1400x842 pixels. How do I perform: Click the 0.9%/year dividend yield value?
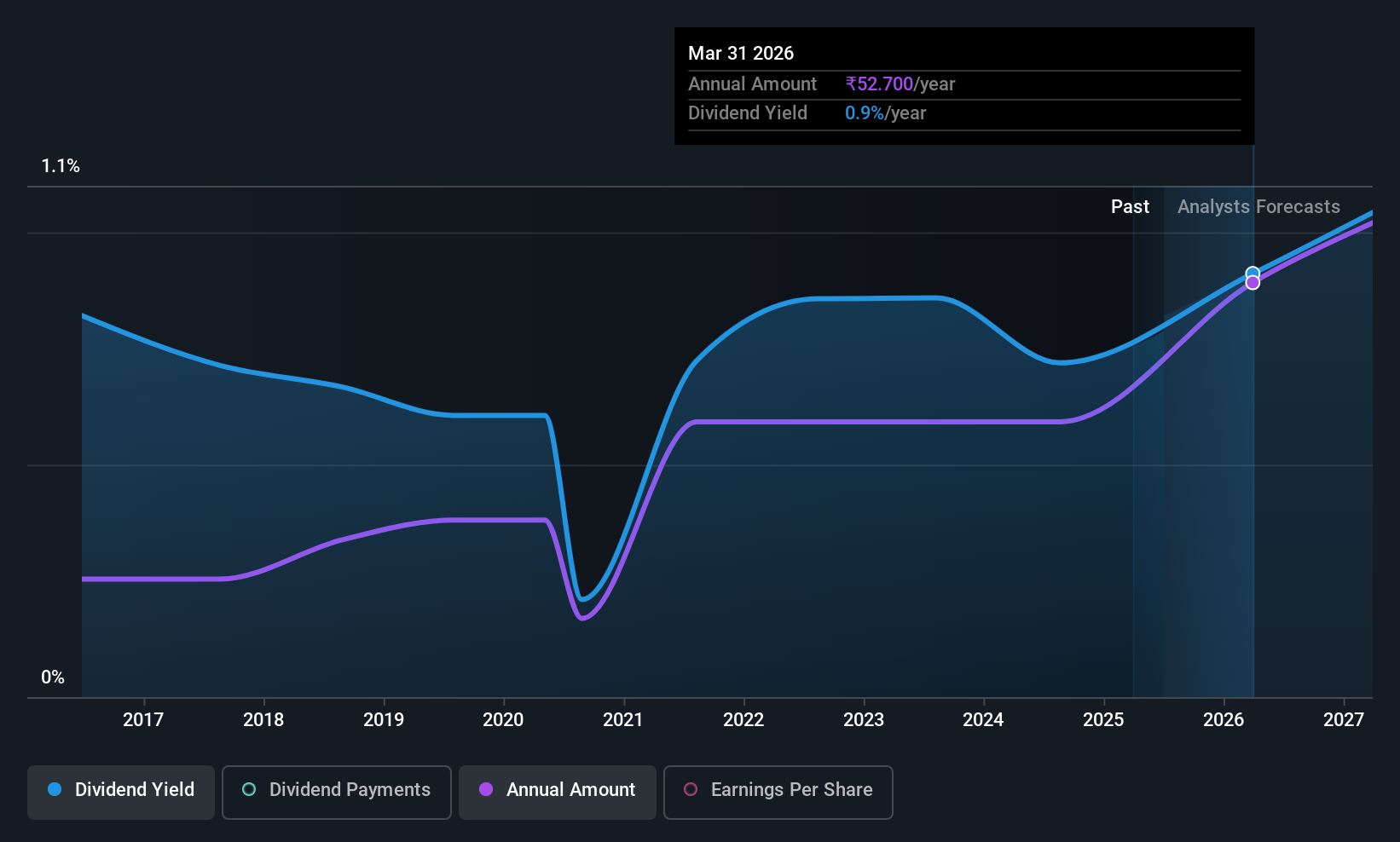885,113
